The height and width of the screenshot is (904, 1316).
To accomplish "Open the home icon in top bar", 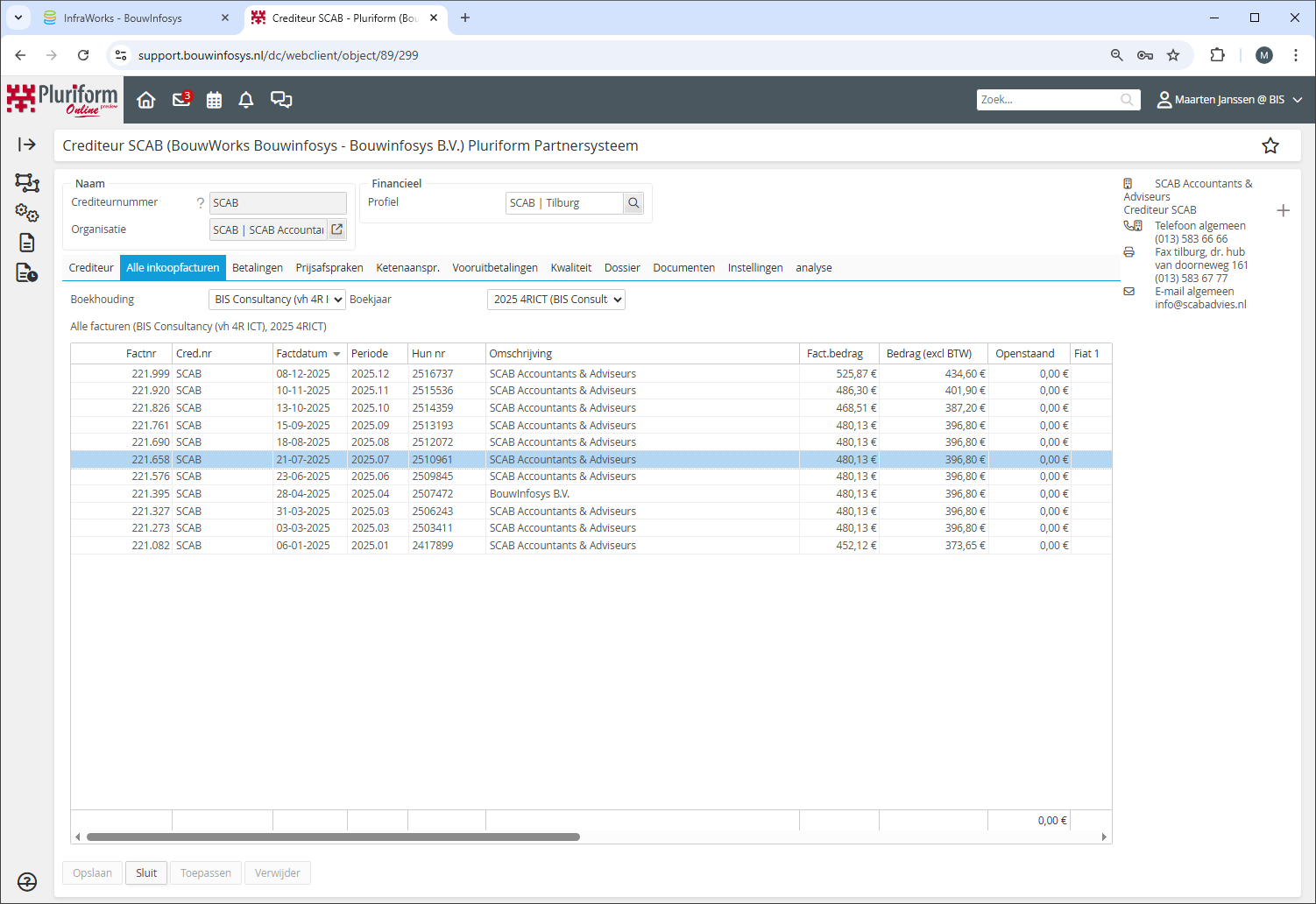I will click(146, 100).
